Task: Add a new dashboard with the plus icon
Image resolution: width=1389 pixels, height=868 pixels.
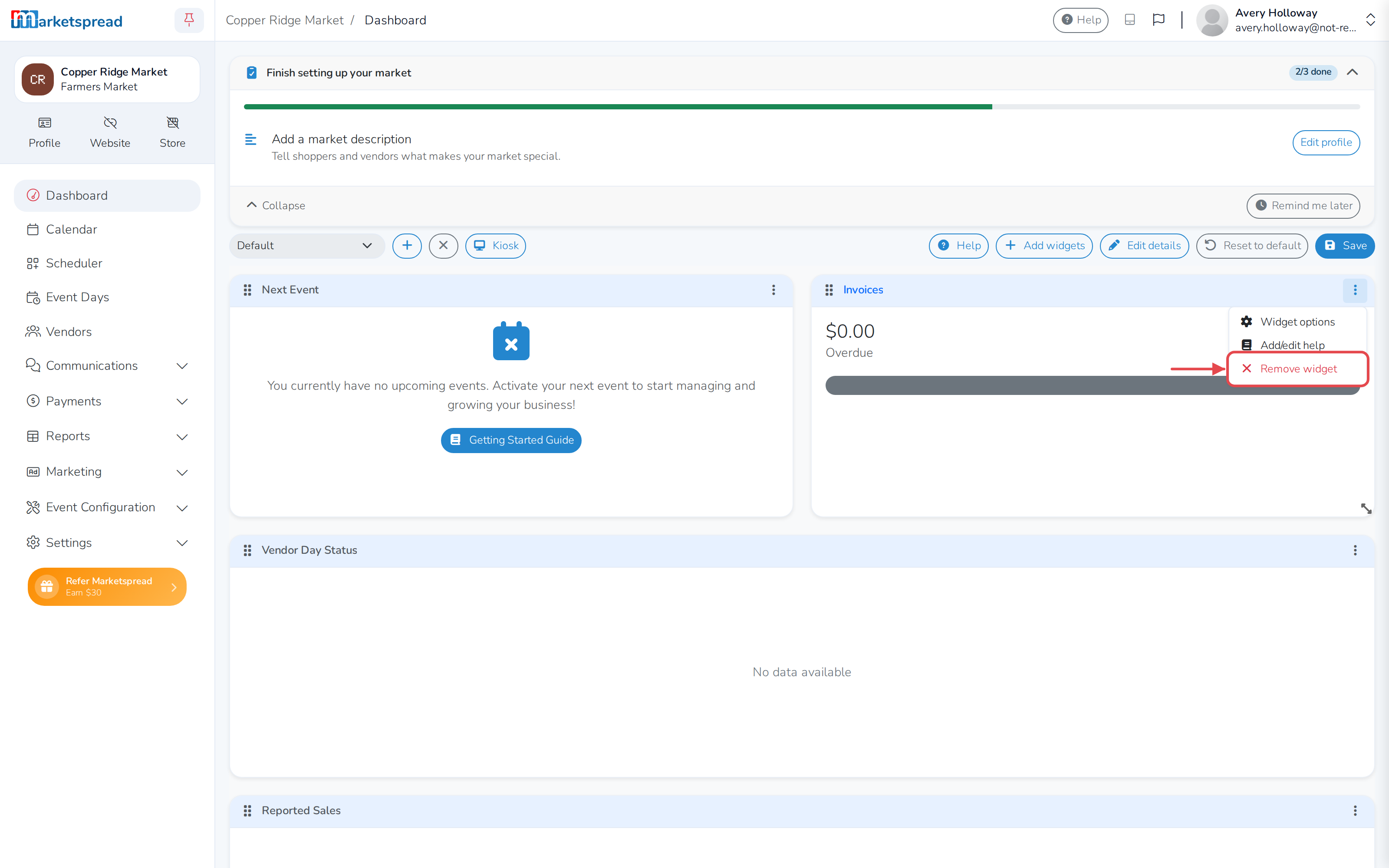Action: tap(407, 246)
